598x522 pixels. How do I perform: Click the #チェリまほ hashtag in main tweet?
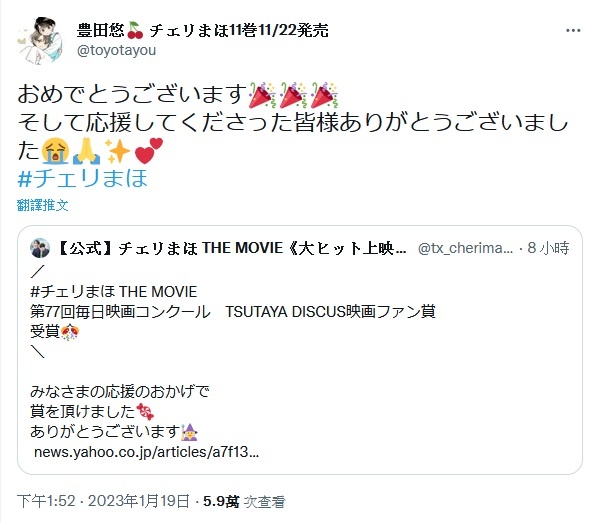coord(83,178)
